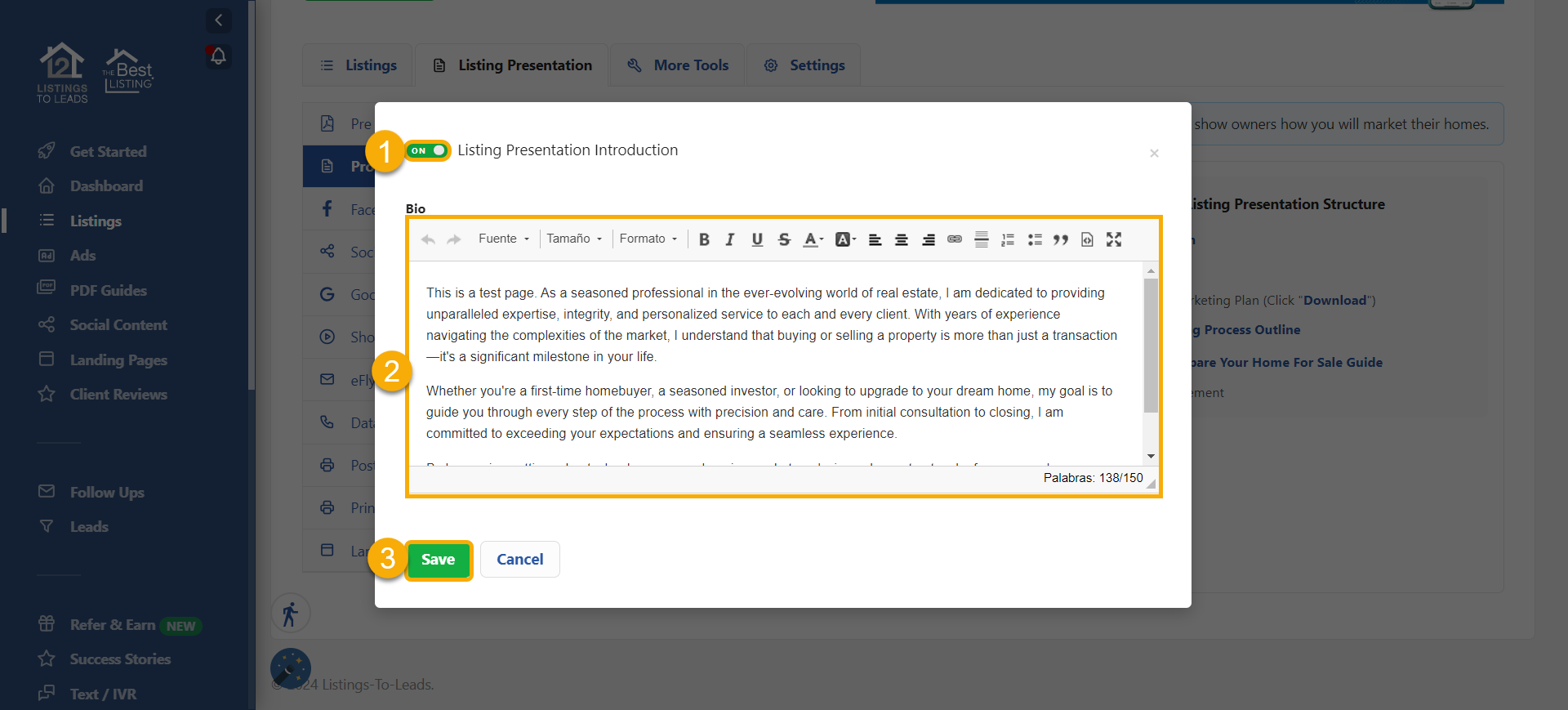The height and width of the screenshot is (710, 1568).
Task: Open Leads in sidebar
Action: point(73,527)
